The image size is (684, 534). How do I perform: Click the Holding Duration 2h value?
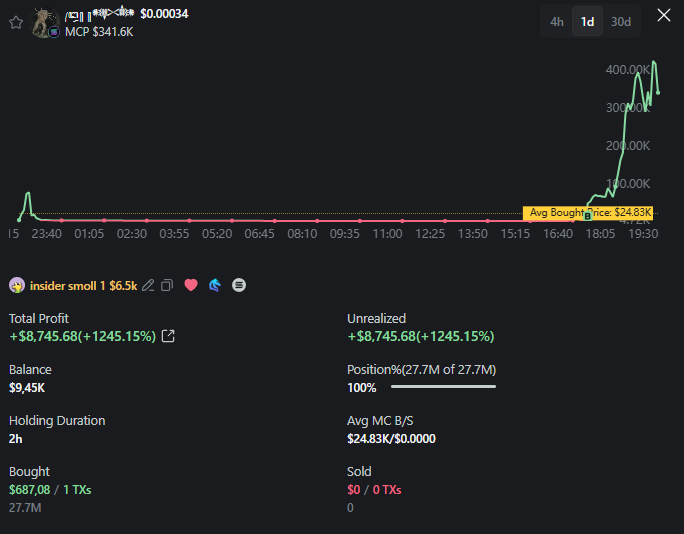15,438
